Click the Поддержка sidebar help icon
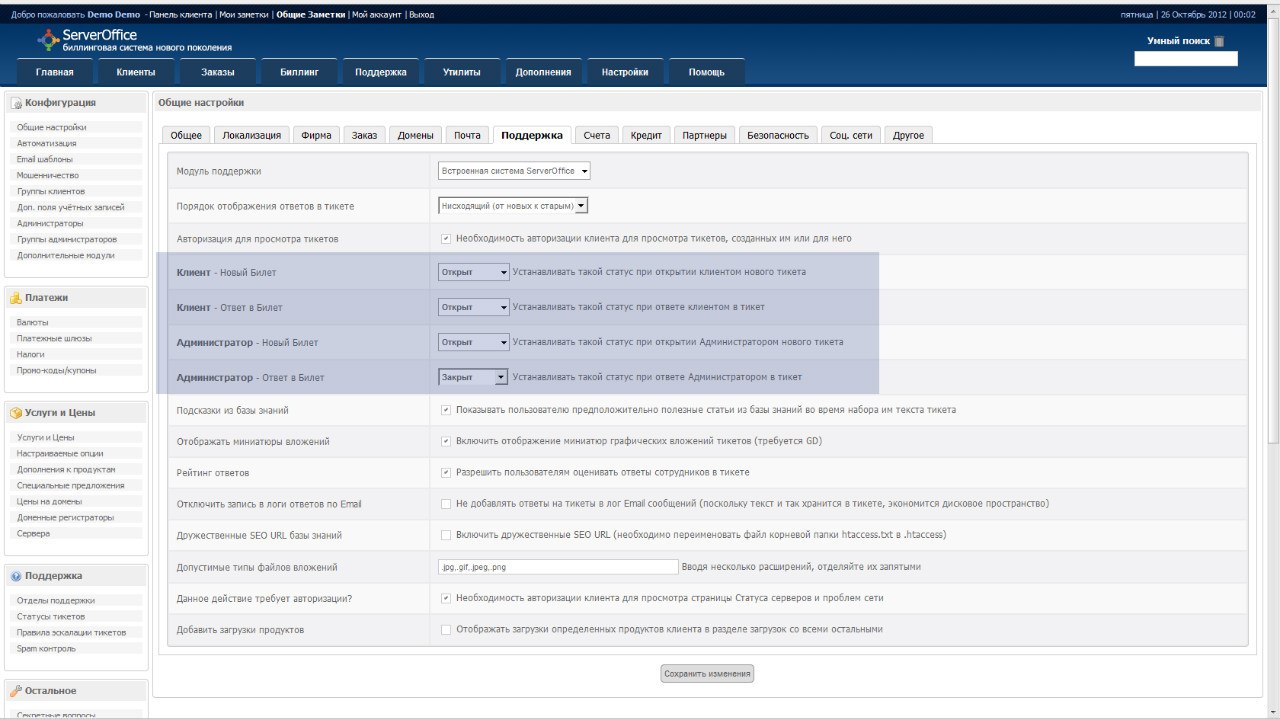Viewport: 1280px width, 719px height. pos(17,576)
